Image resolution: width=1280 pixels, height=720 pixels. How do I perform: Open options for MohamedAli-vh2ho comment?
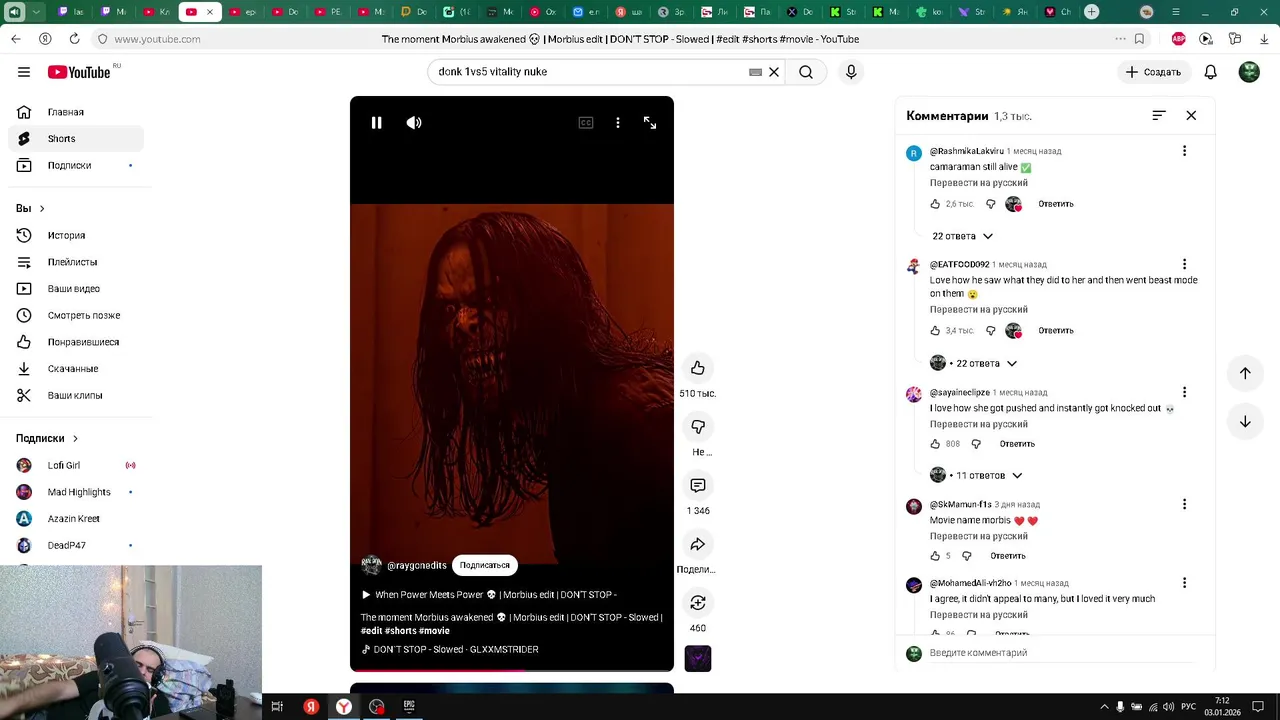1184,583
